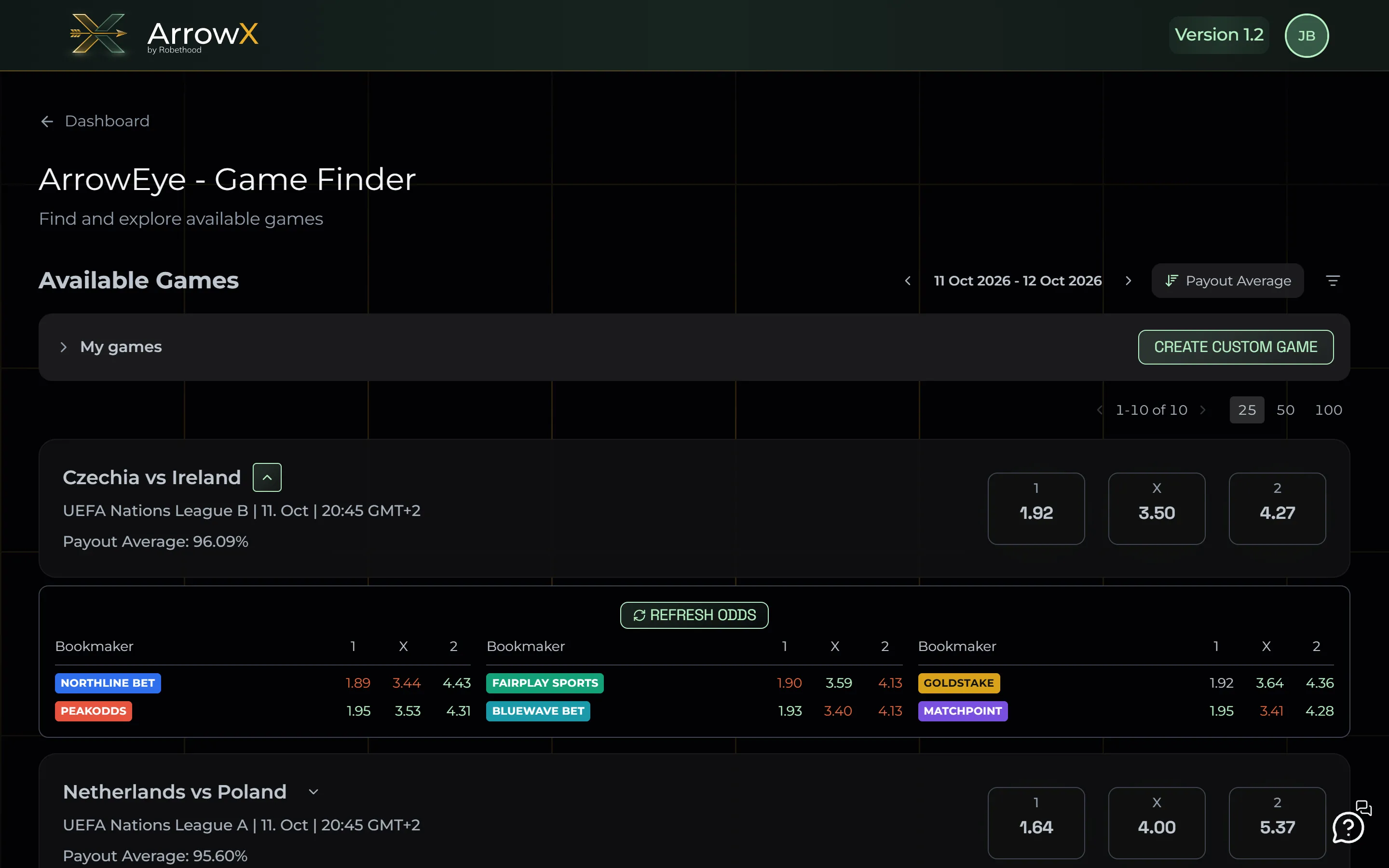Go to next date range
This screenshot has width=1389, height=868.
1128,281
